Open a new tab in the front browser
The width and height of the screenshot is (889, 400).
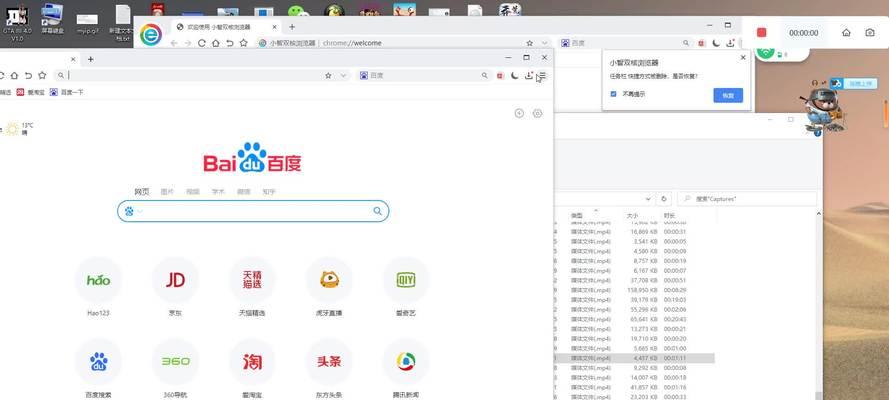click(x=90, y=59)
